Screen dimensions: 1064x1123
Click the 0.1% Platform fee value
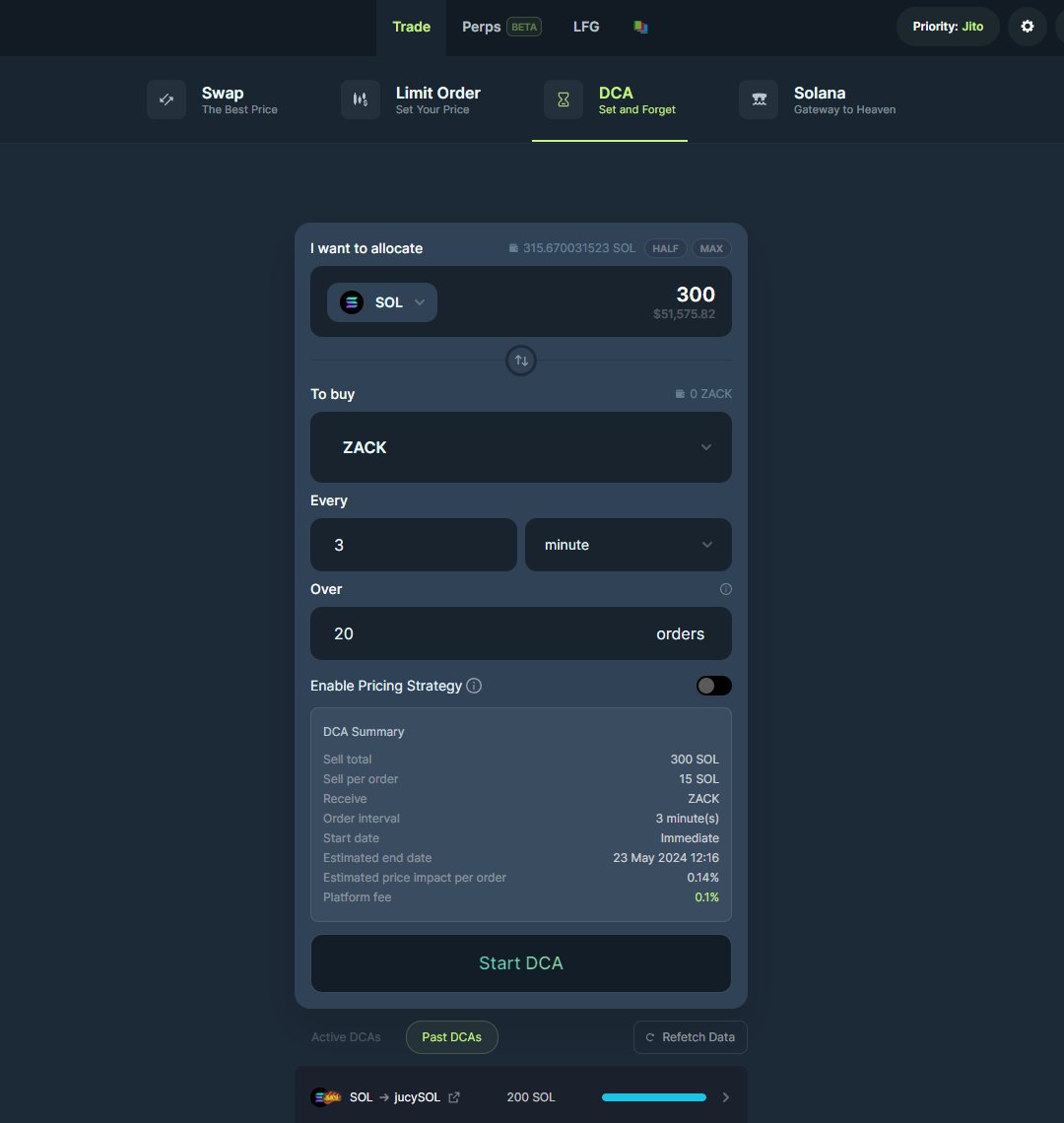pyautogui.click(x=706, y=897)
